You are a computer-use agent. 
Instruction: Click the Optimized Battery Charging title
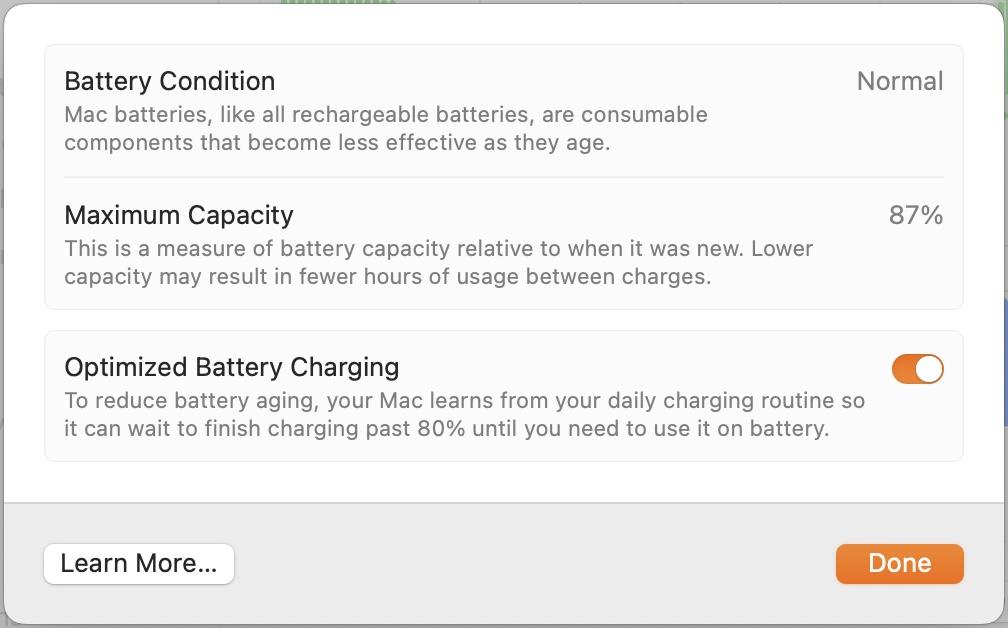pyautogui.click(x=231, y=367)
